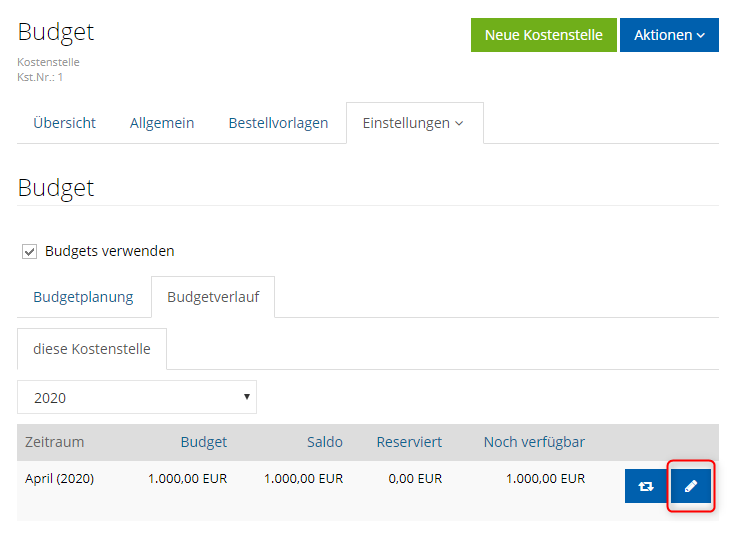Sort by the Saldo column header

tap(325, 442)
